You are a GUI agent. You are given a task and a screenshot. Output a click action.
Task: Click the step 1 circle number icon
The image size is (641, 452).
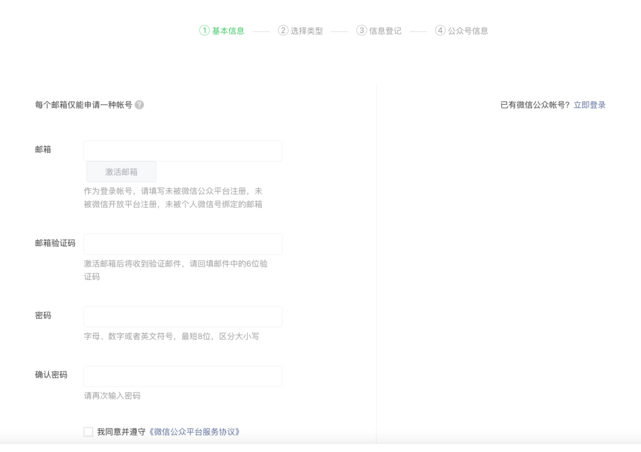204,31
